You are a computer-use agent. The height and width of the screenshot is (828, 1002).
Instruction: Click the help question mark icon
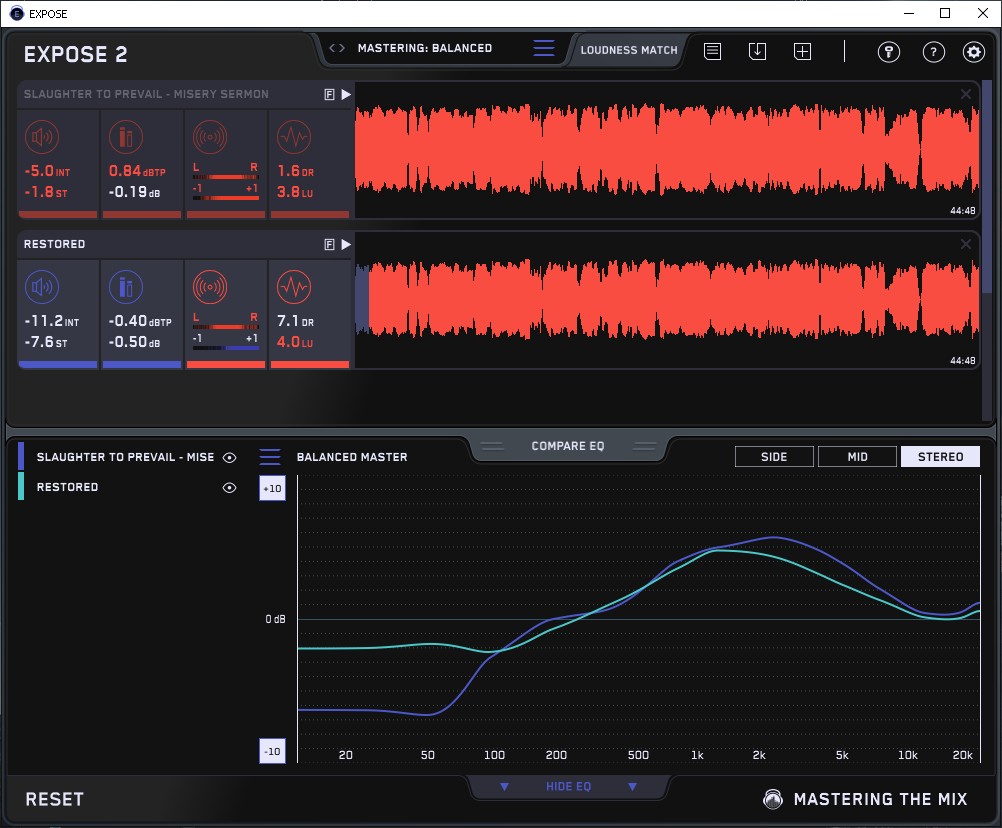pos(933,52)
